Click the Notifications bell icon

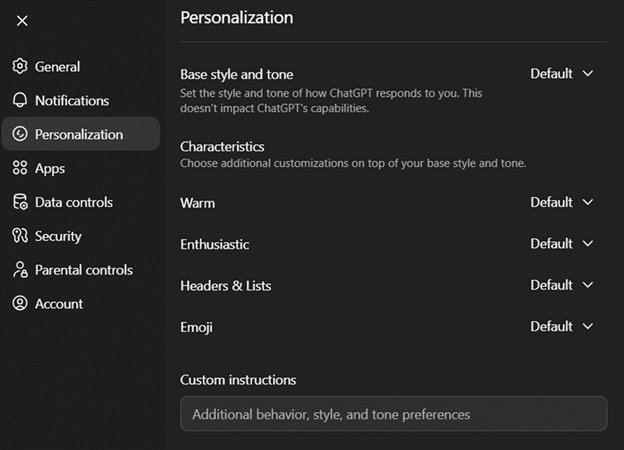(20, 100)
